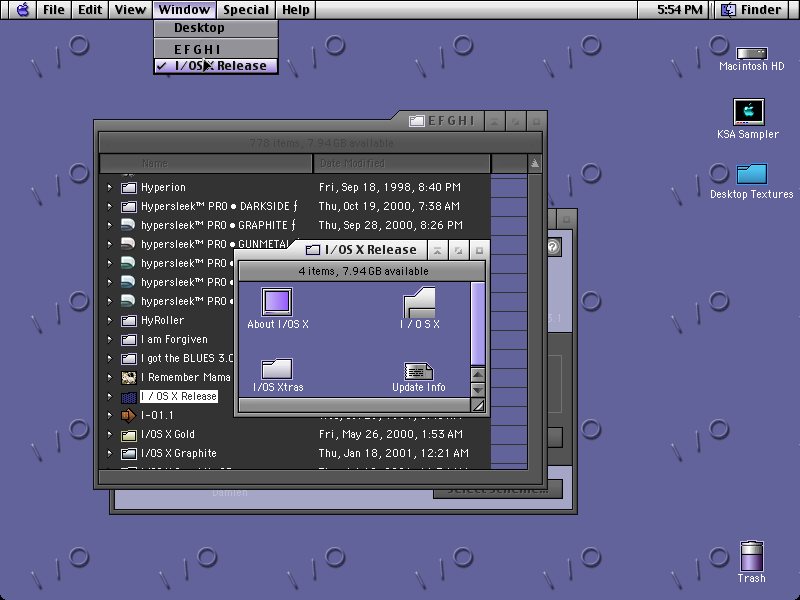Open the Apple menu
Screen dimensions: 800x600
(22, 9)
